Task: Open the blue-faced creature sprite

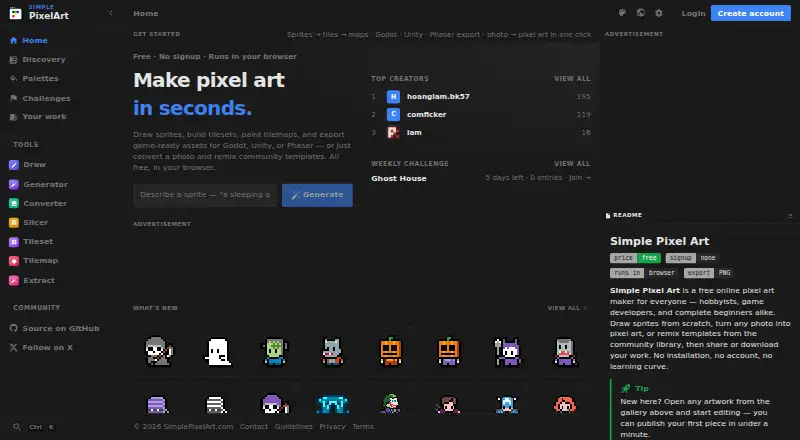Action: tap(507, 405)
